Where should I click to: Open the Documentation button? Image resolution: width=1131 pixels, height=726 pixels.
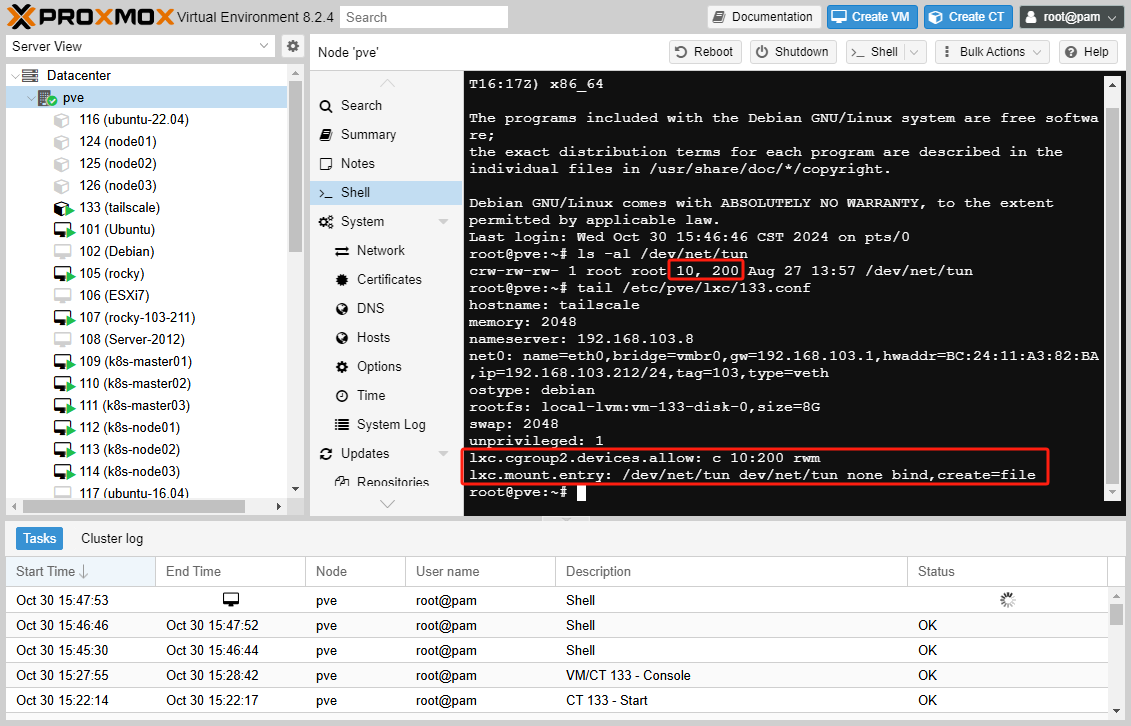coord(764,17)
